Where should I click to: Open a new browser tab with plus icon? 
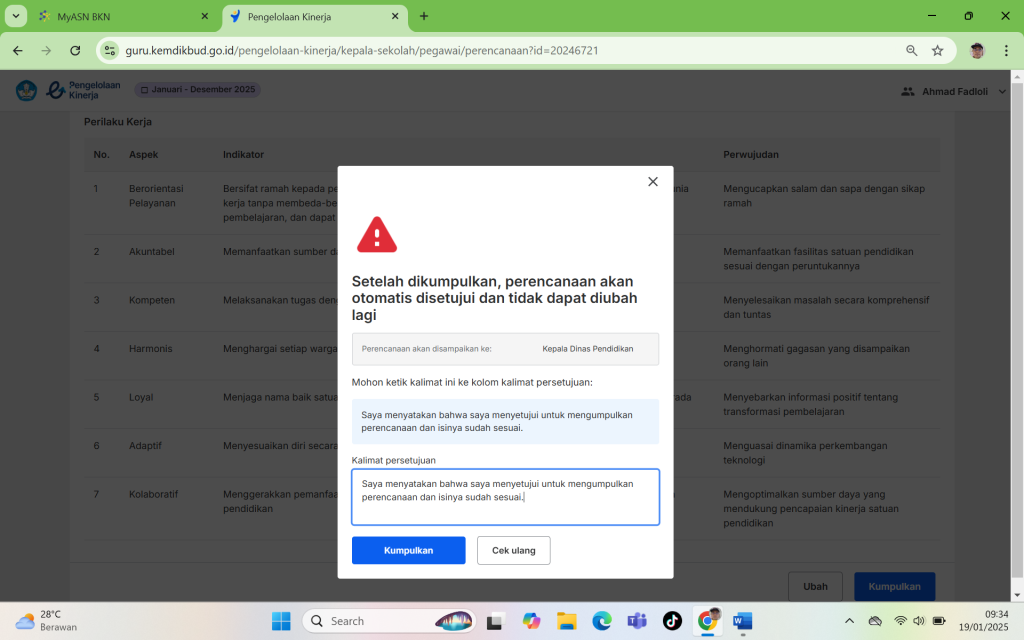(424, 17)
